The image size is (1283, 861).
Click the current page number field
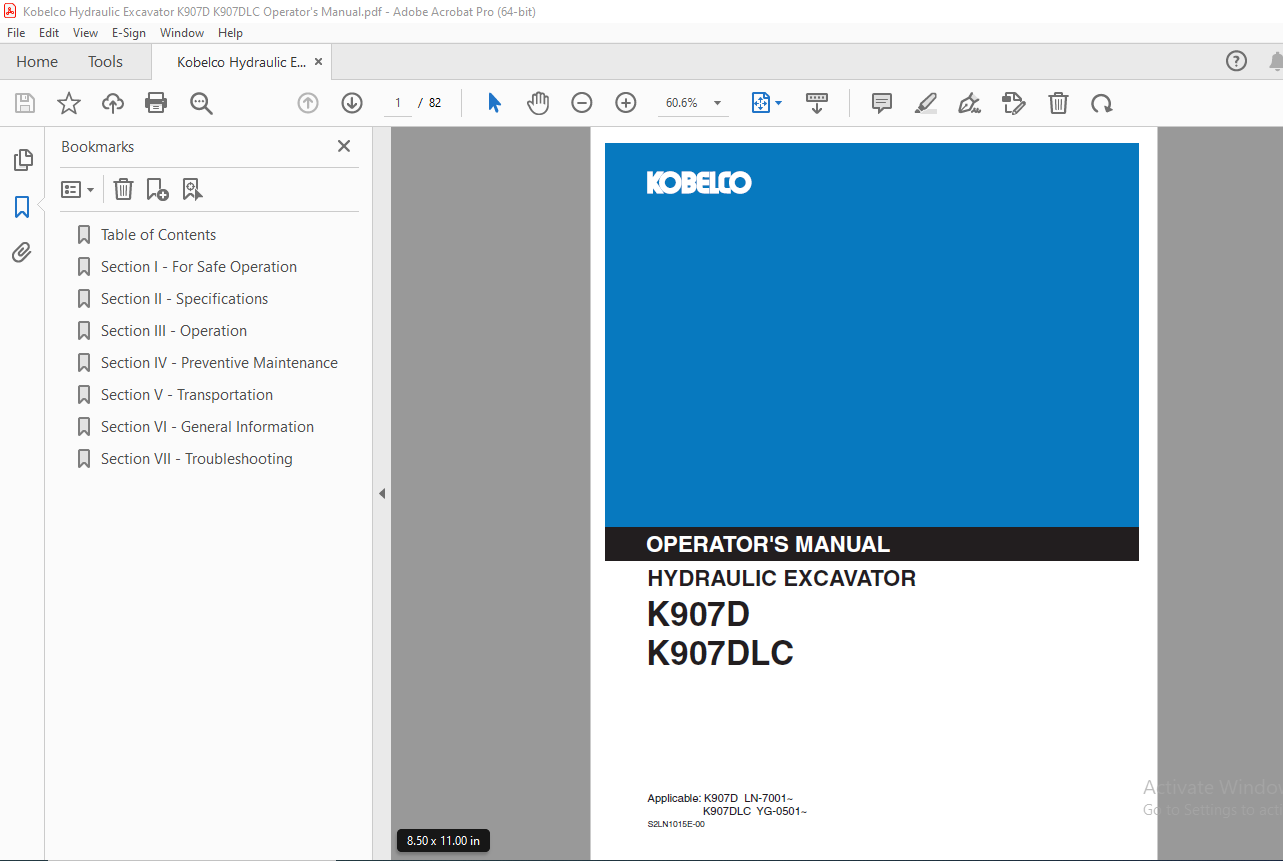(397, 103)
